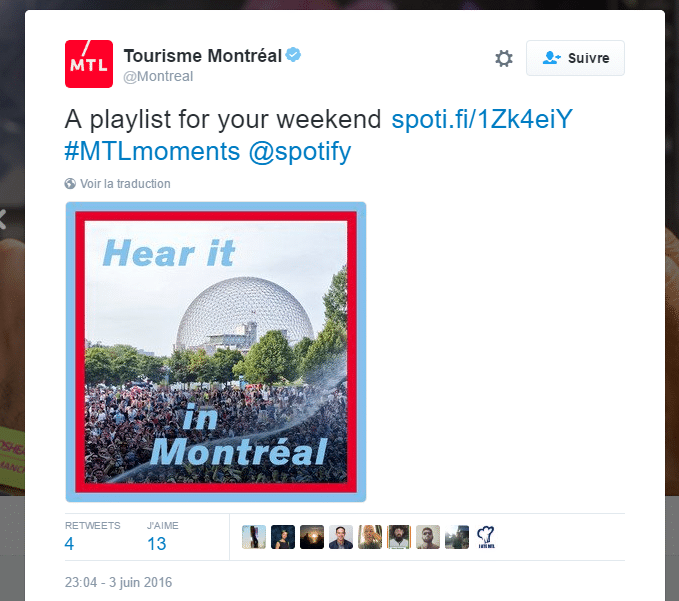Click the globe icon beside traduction
The image size is (679, 601).
click(x=70, y=184)
